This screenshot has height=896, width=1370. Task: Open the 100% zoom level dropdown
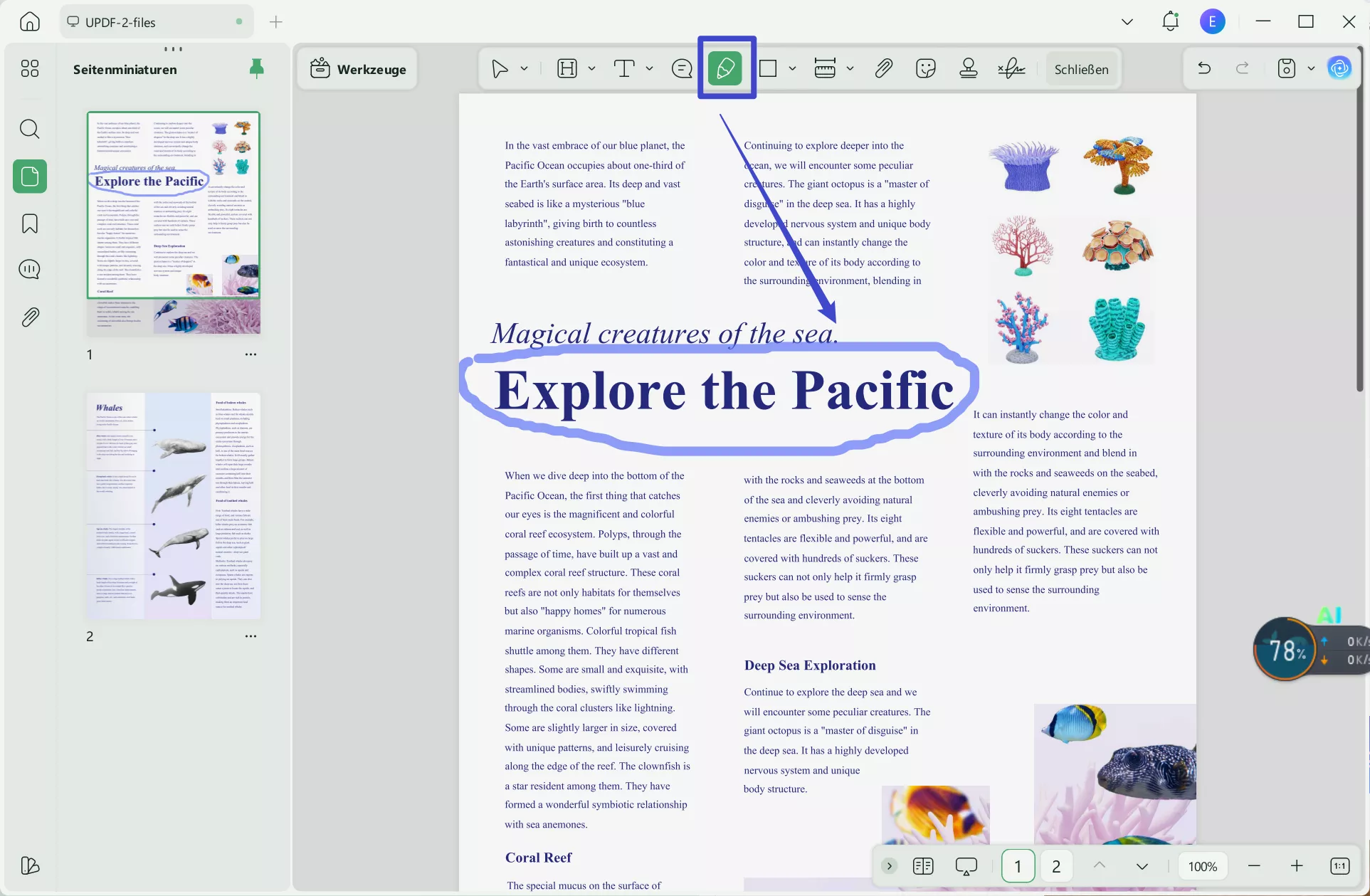point(1202,866)
